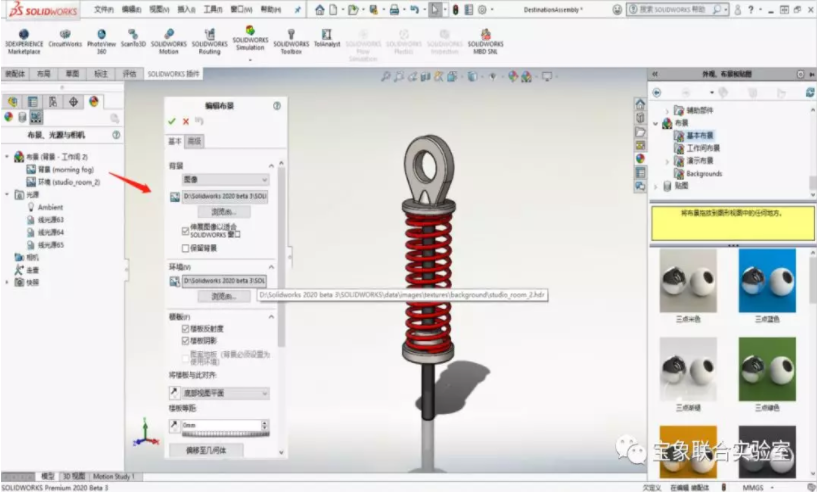Toggle the keep background checkbox
The height and width of the screenshot is (499, 817).
pos(185,248)
